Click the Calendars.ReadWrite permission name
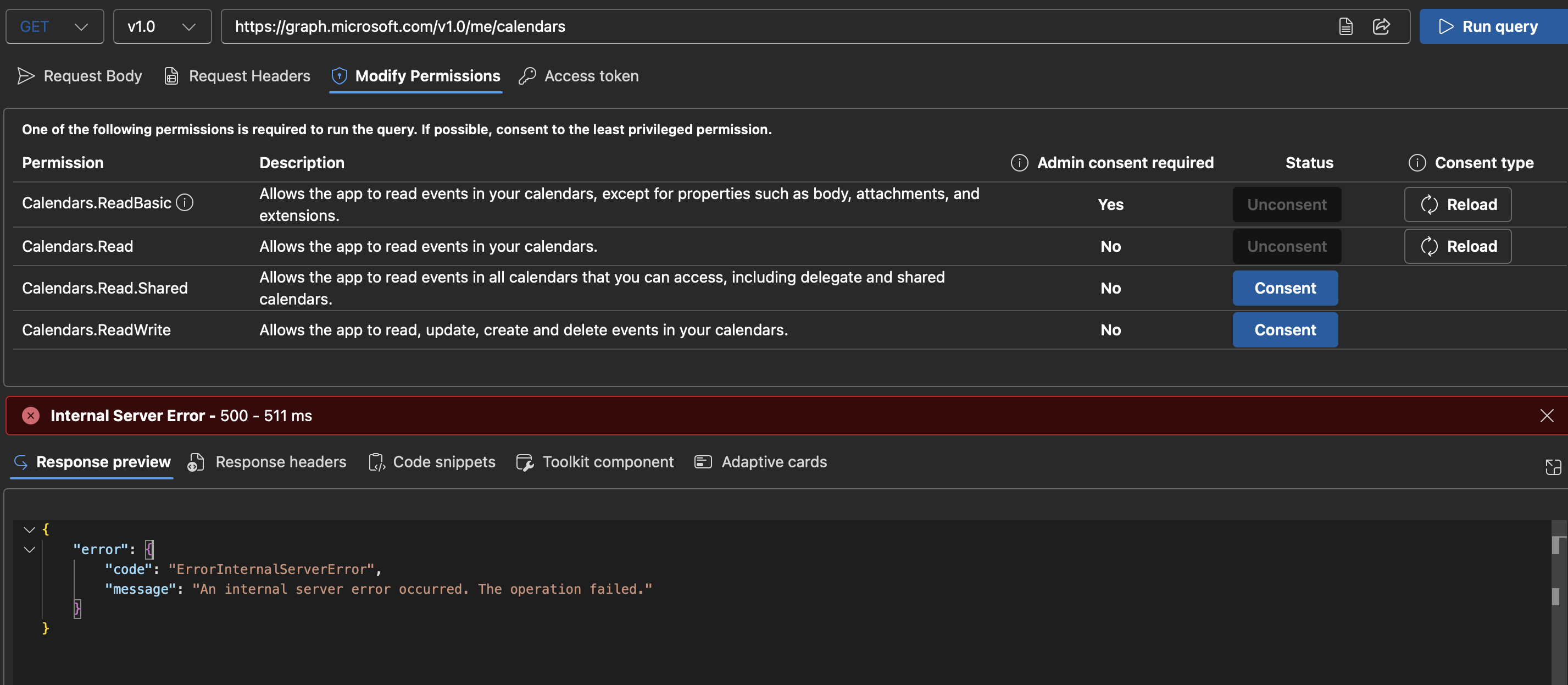1568x685 pixels. (x=96, y=330)
